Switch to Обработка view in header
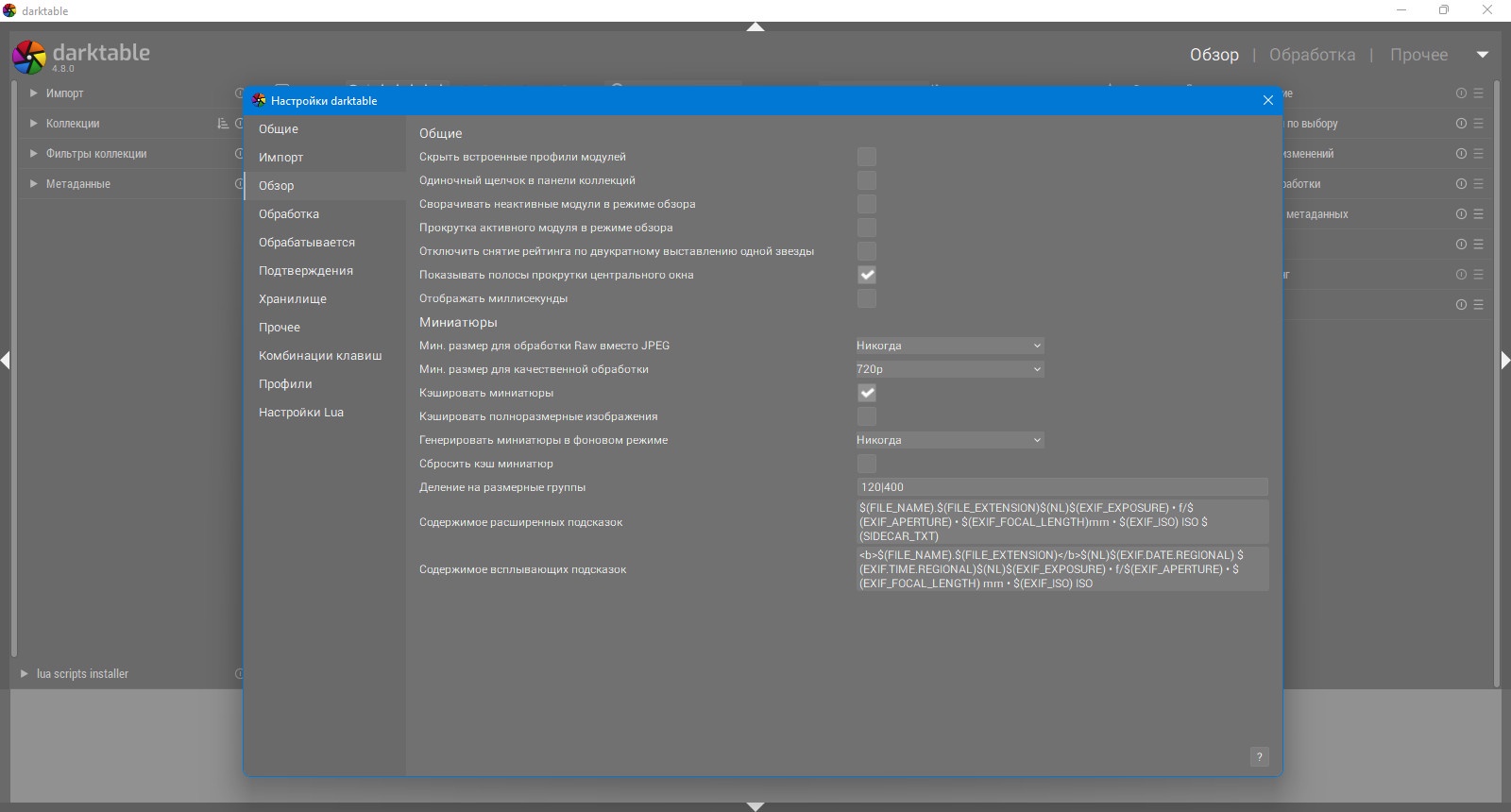Viewport: 1511px width, 812px height. (x=1312, y=55)
